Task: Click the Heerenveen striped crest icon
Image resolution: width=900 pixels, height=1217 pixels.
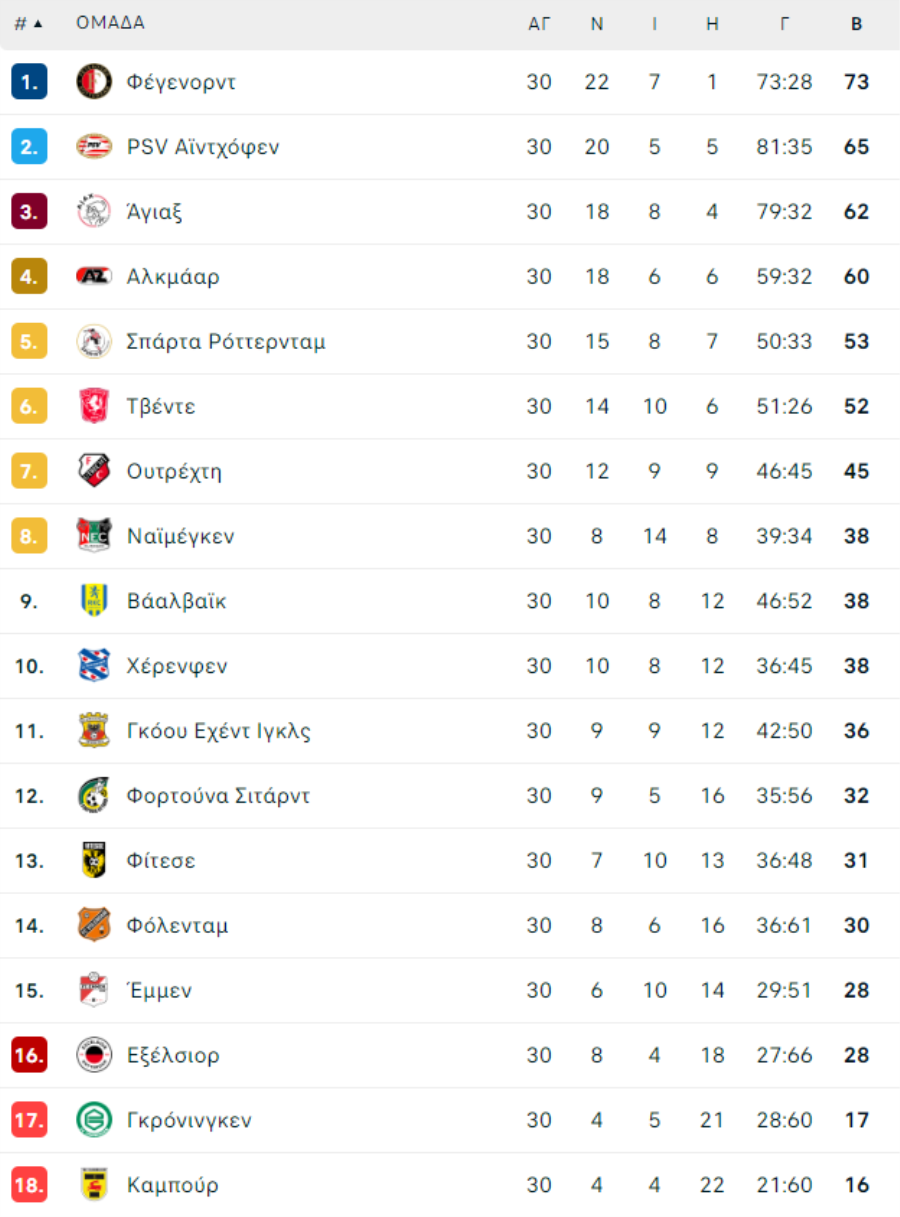Action: (x=94, y=666)
